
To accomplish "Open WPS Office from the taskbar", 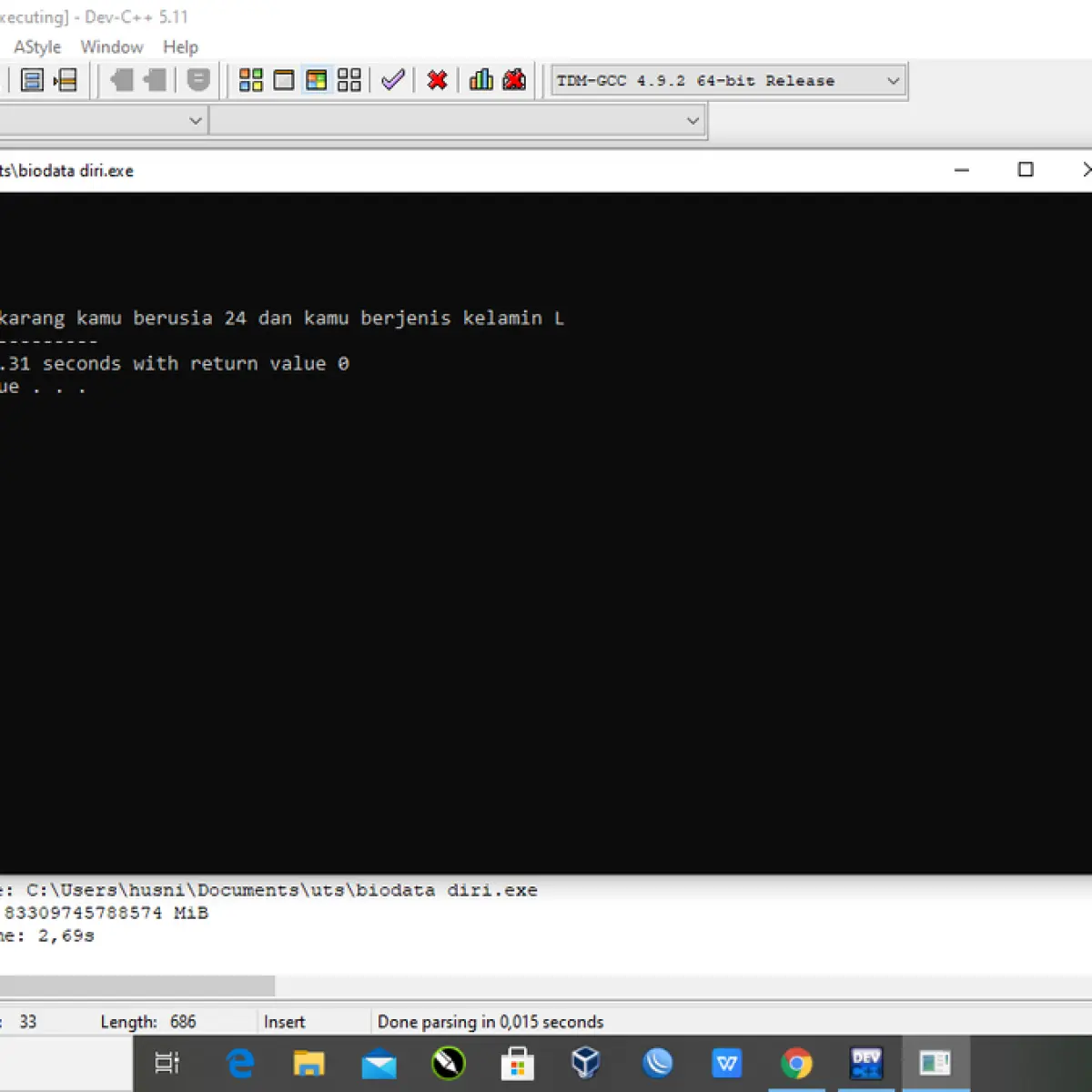I will tap(726, 1063).
